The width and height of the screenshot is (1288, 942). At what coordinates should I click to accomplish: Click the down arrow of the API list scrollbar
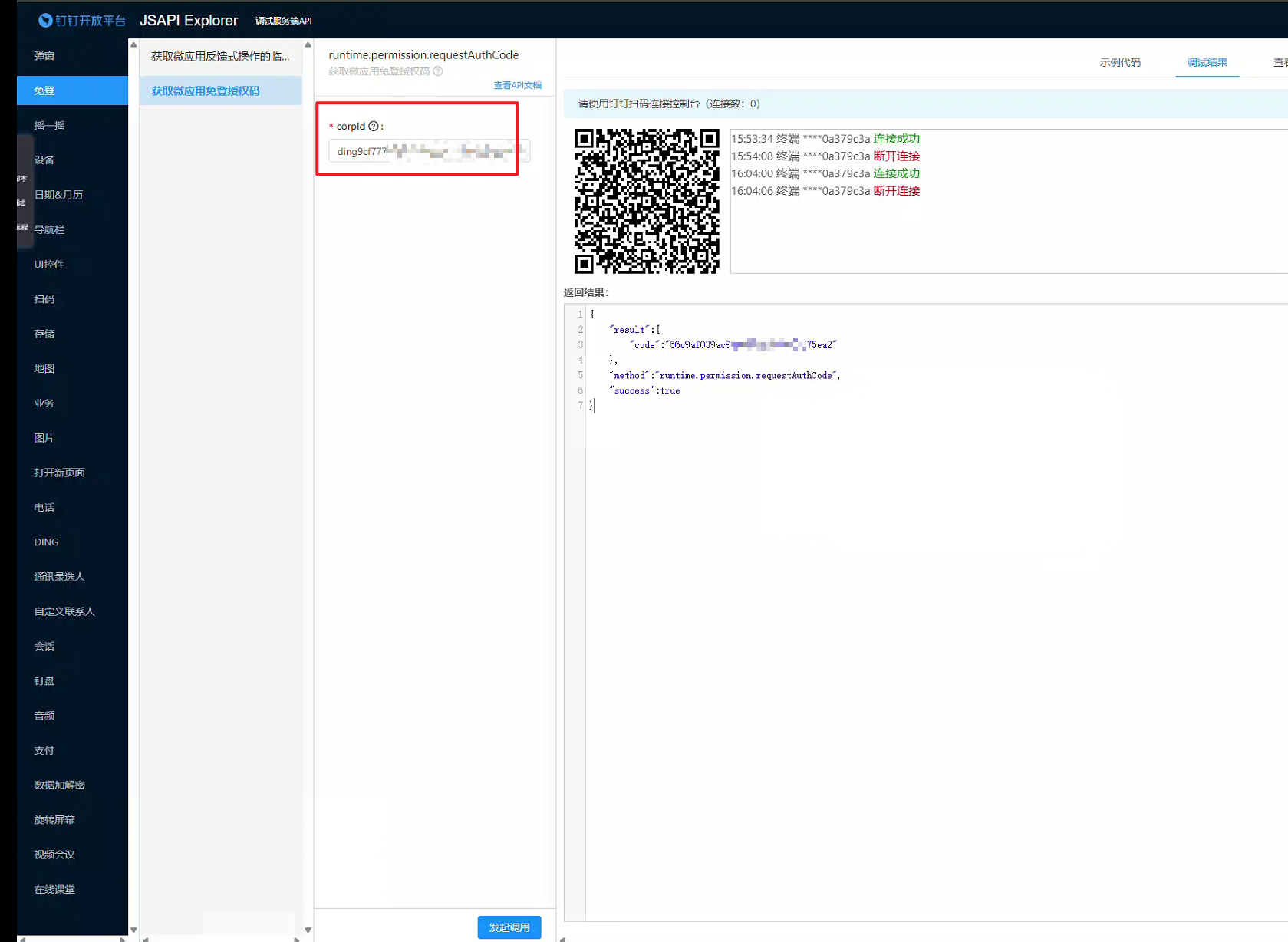click(308, 930)
